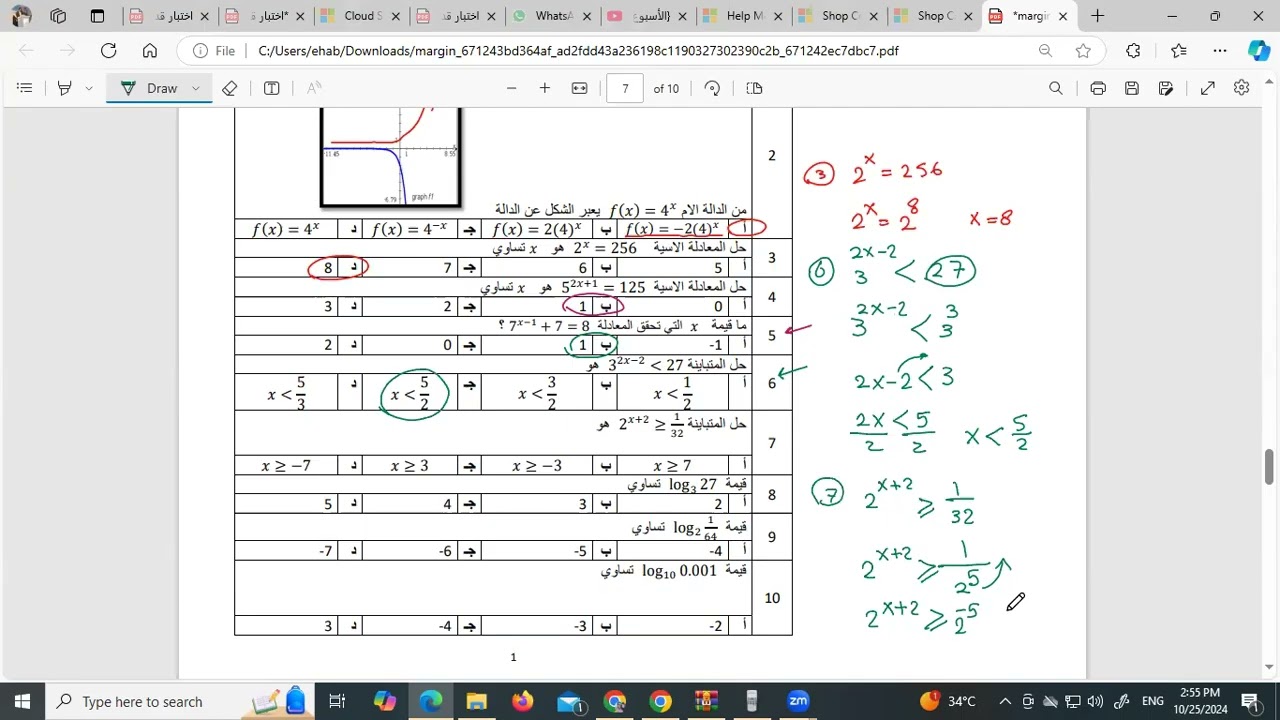Expand Highlight color options arrow
This screenshot has width=1280, height=720.
89,88
